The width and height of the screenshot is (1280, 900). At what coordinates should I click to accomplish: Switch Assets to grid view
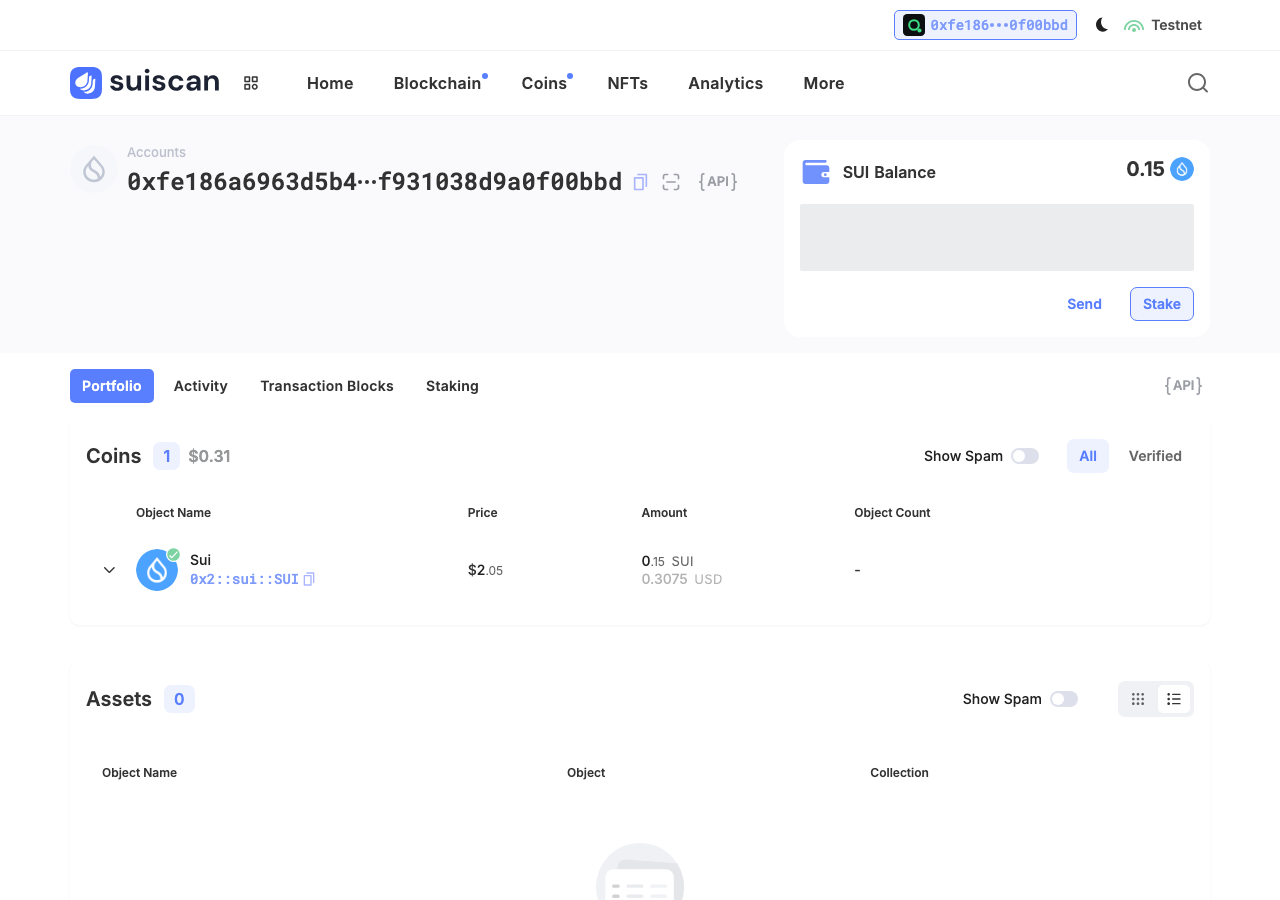[1138, 699]
